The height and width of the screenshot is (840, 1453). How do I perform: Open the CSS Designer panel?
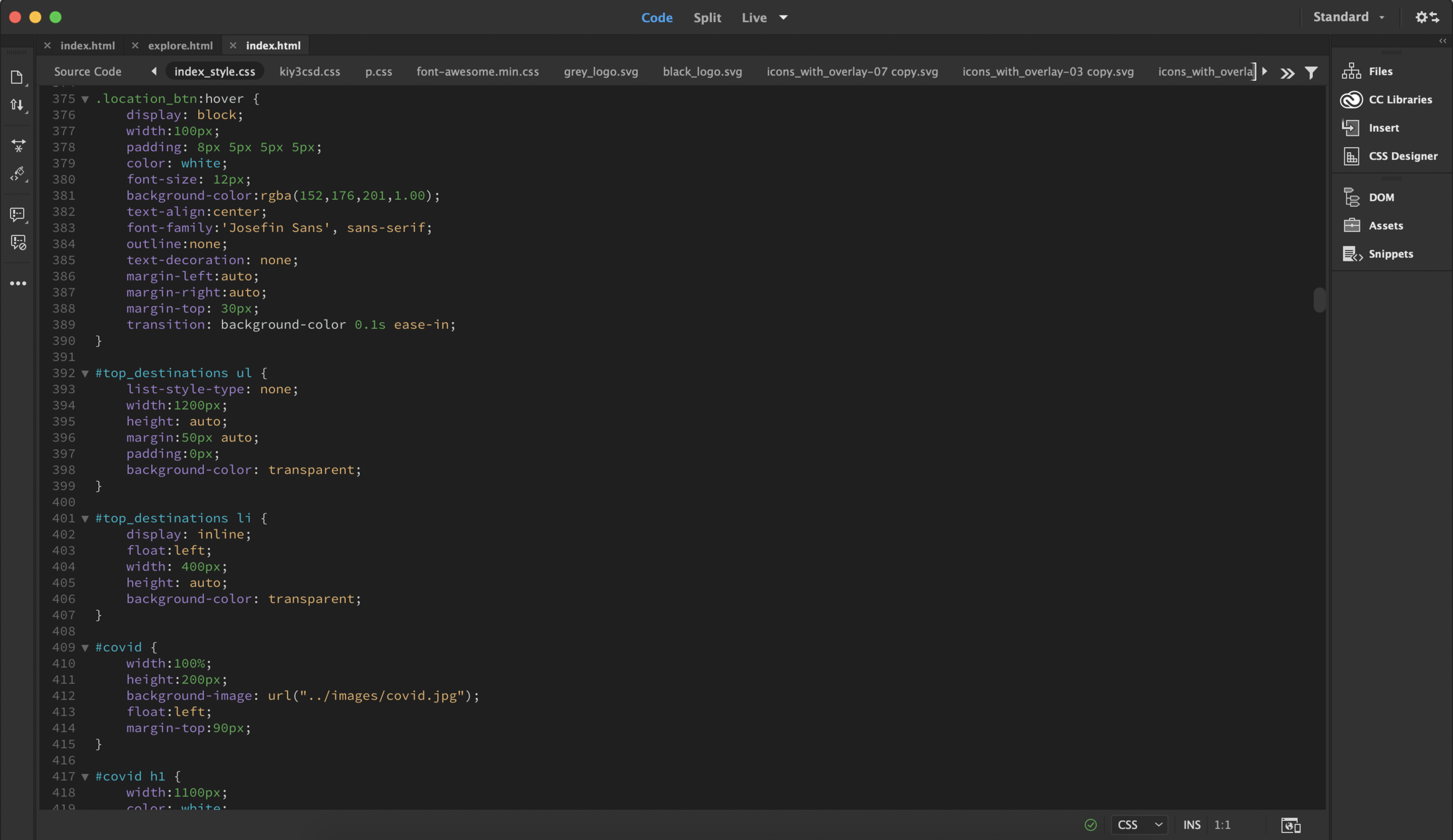click(1402, 156)
